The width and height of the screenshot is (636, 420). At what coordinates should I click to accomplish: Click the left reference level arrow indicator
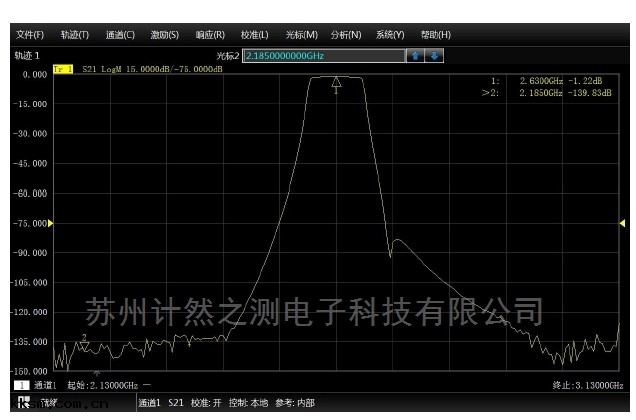pos(51,222)
